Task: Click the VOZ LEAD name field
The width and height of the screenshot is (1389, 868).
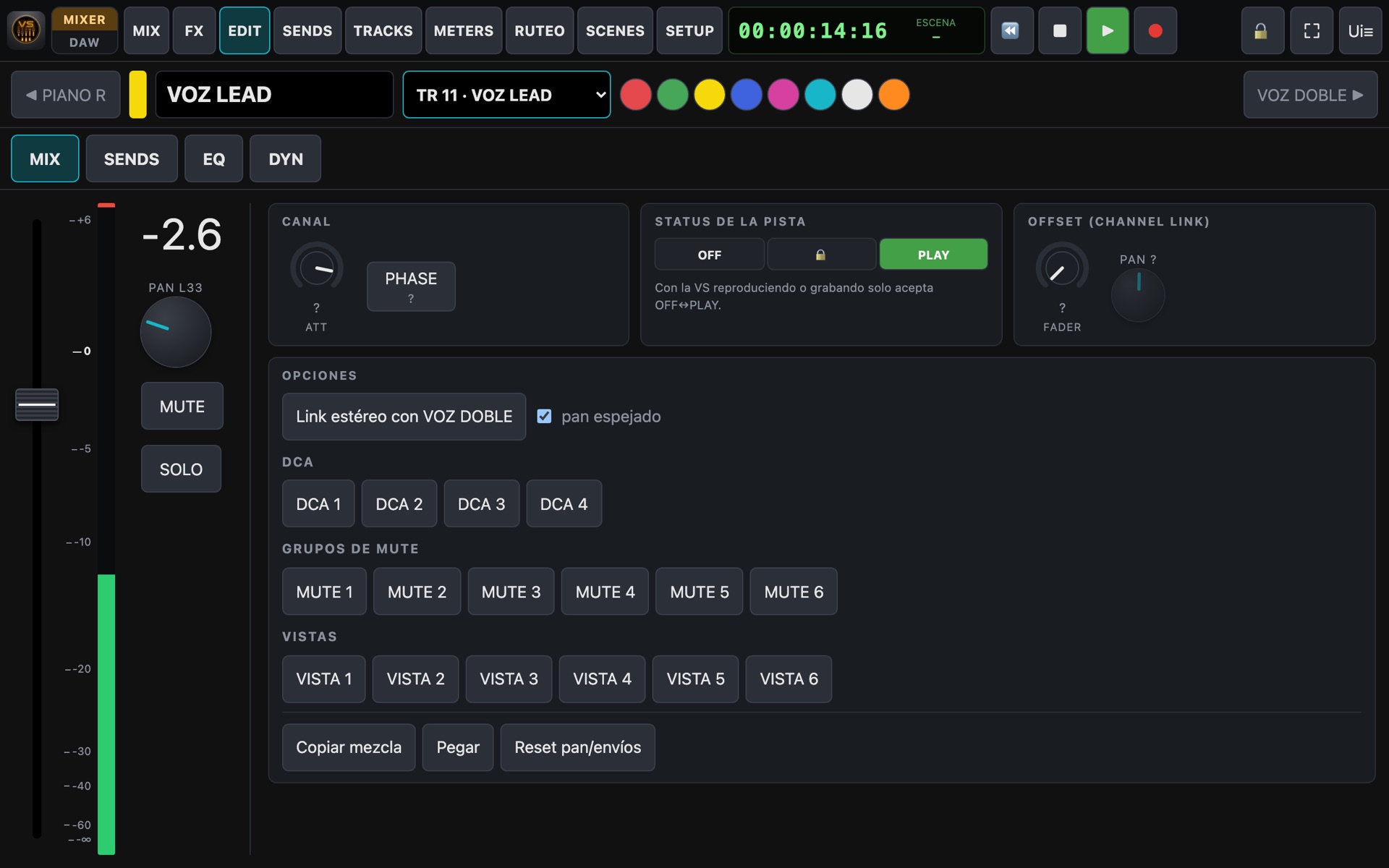Action: (x=275, y=95)
